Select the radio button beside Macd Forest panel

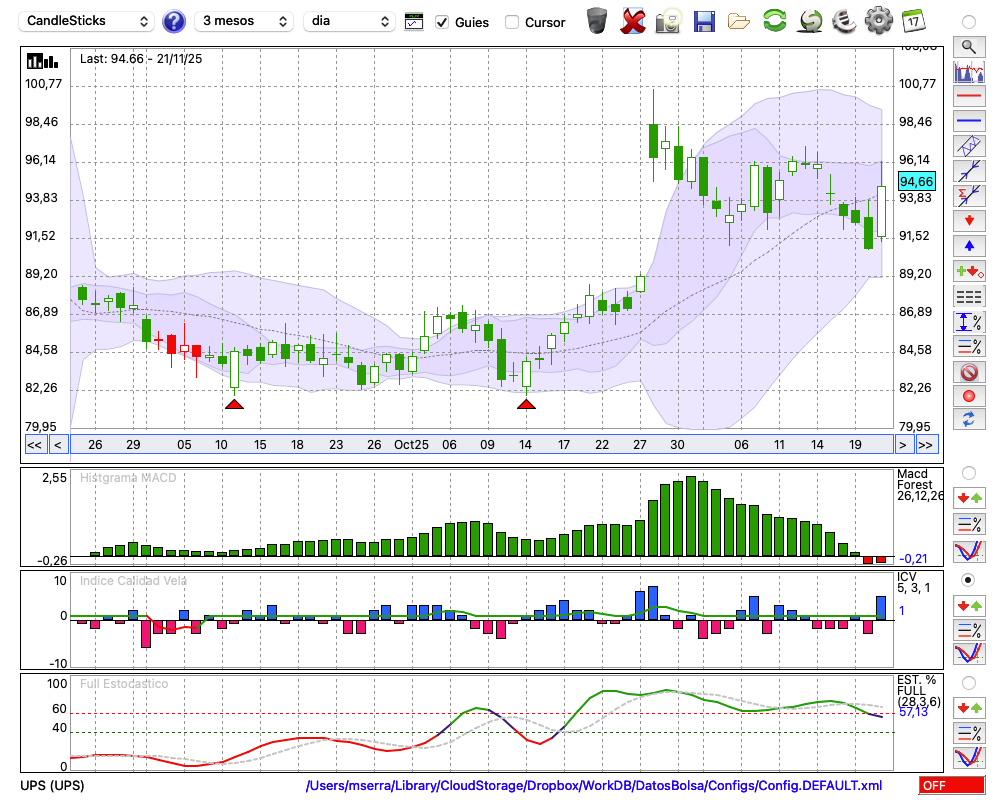[968, 472]
